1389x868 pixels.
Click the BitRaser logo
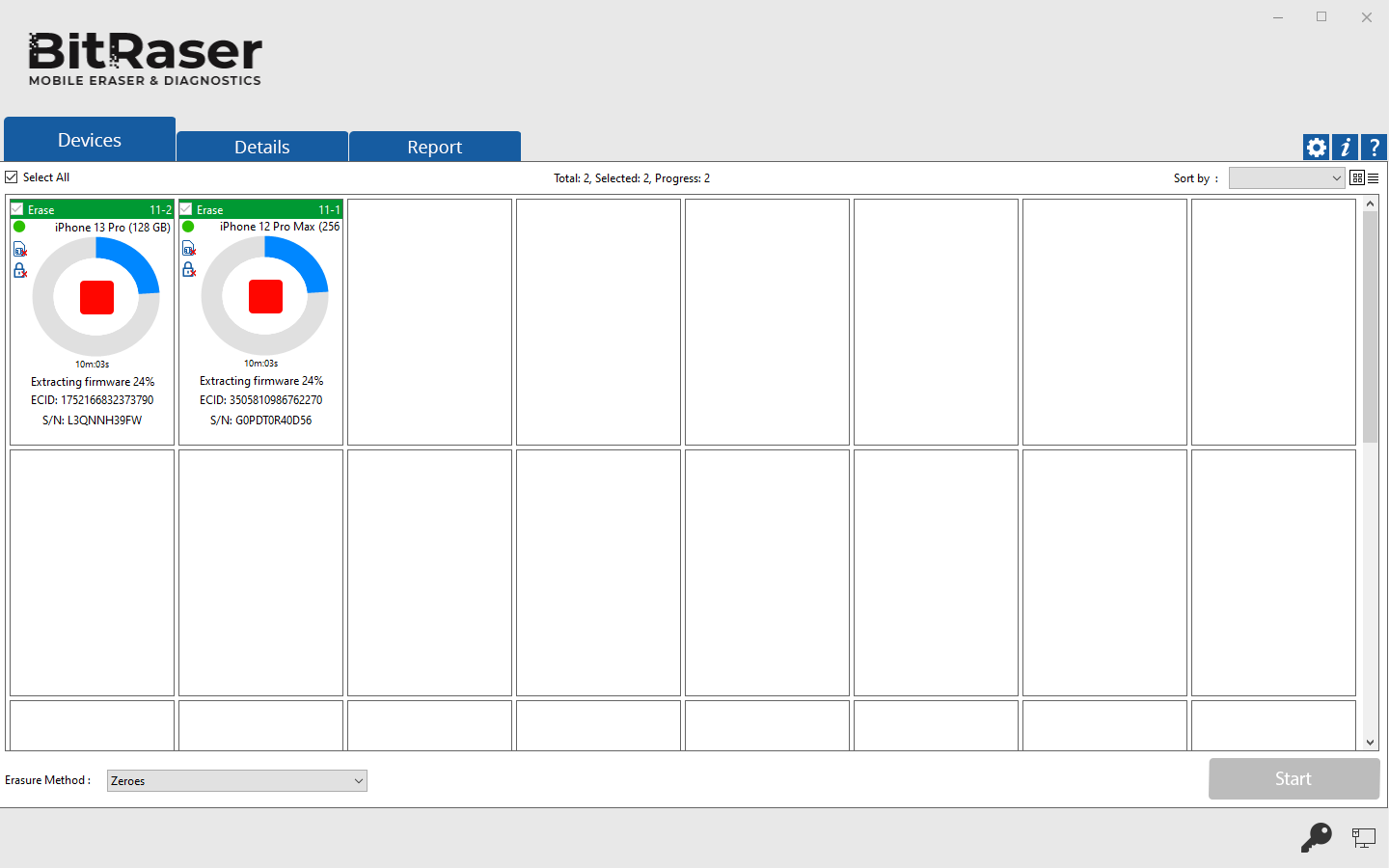click(145, 59)
